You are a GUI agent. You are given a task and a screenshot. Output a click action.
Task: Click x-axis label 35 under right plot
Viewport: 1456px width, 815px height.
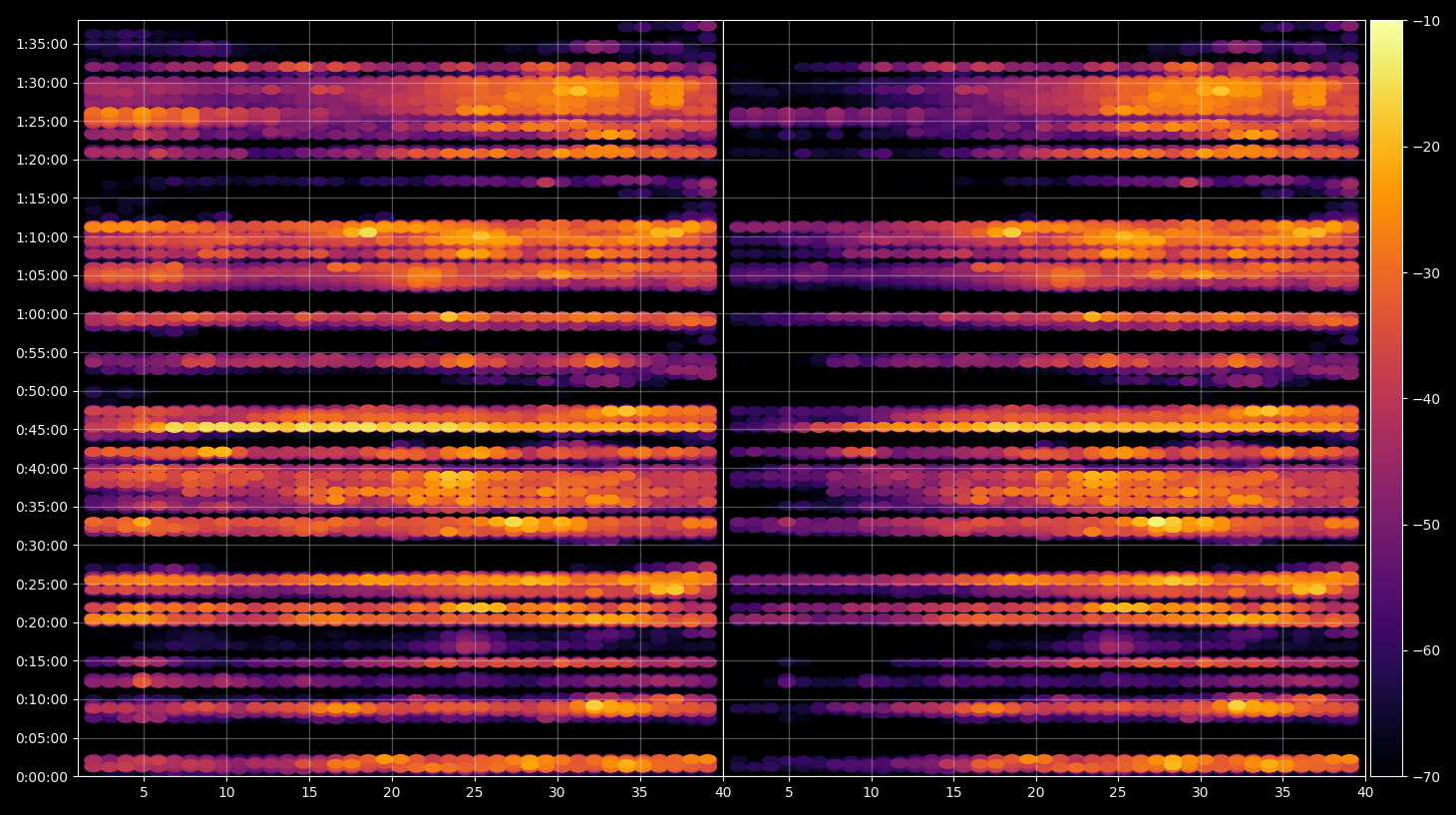[x=1282, y=793]
